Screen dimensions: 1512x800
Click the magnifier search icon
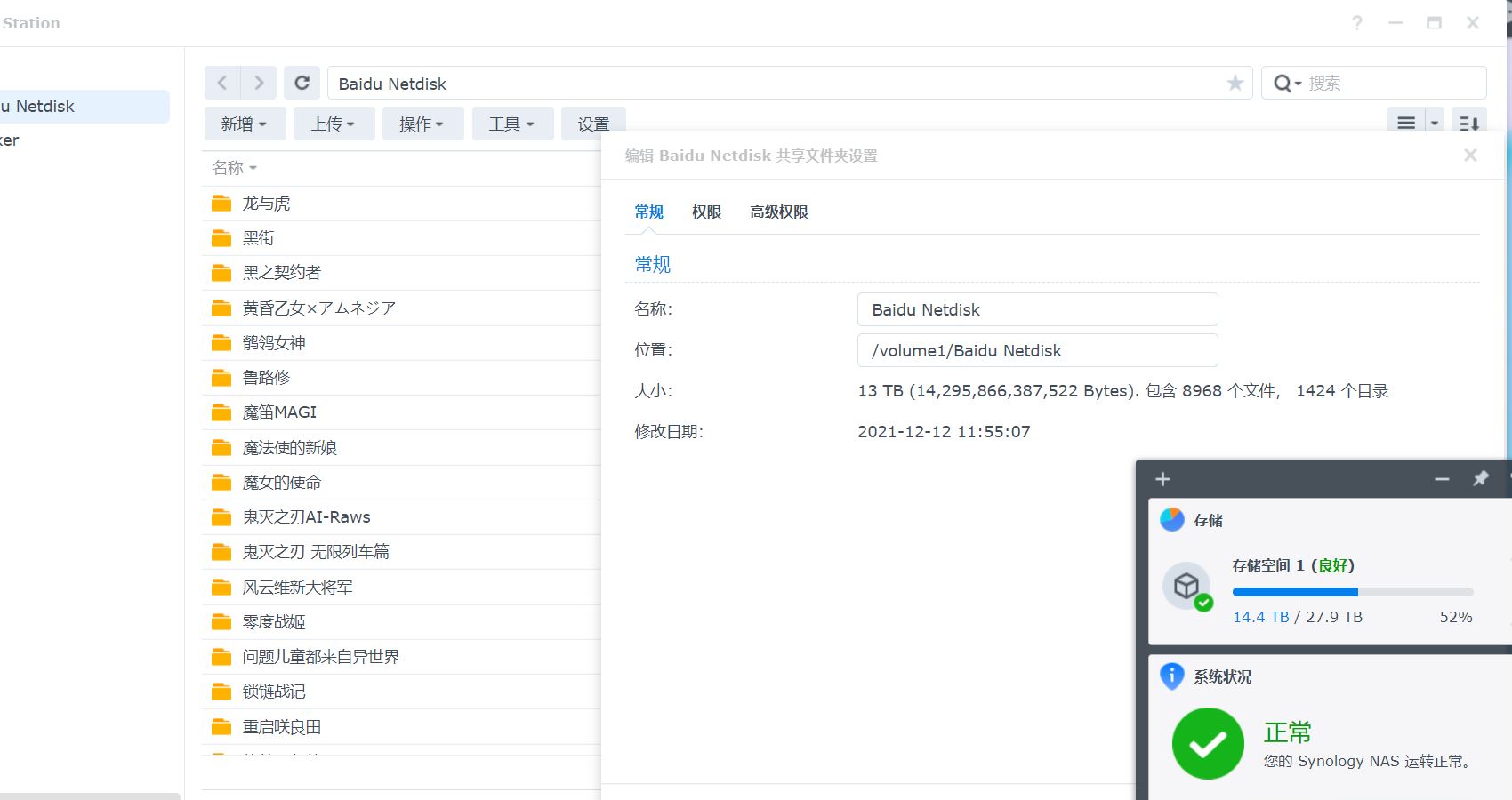1283,84
